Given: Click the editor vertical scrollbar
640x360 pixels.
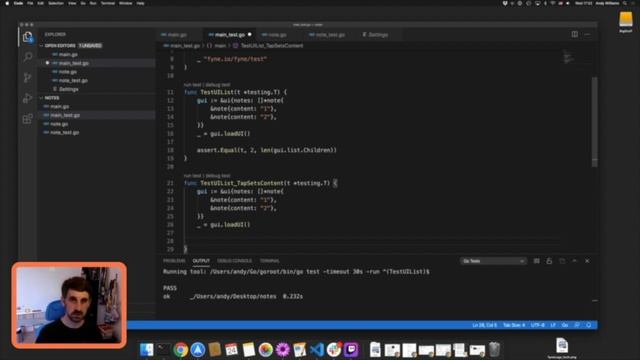Looking at the screenshot, I should click(x=594, y=122).
